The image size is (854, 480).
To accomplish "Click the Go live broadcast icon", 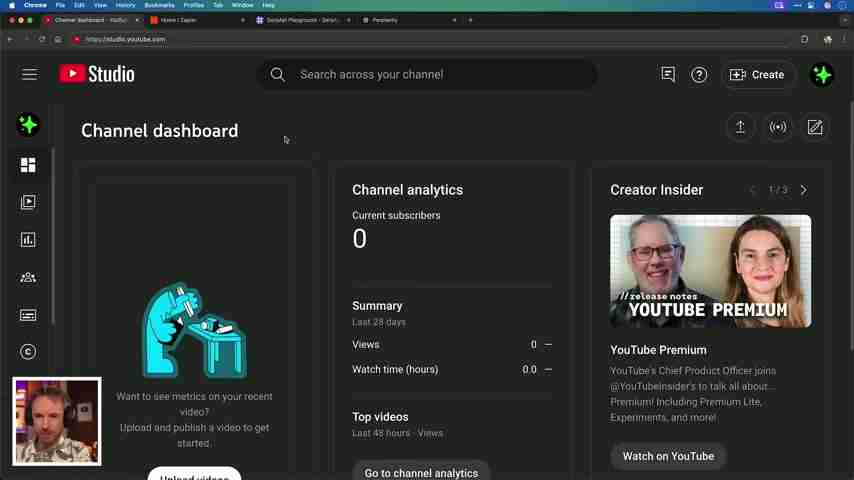I will click(x=778, y=127).
